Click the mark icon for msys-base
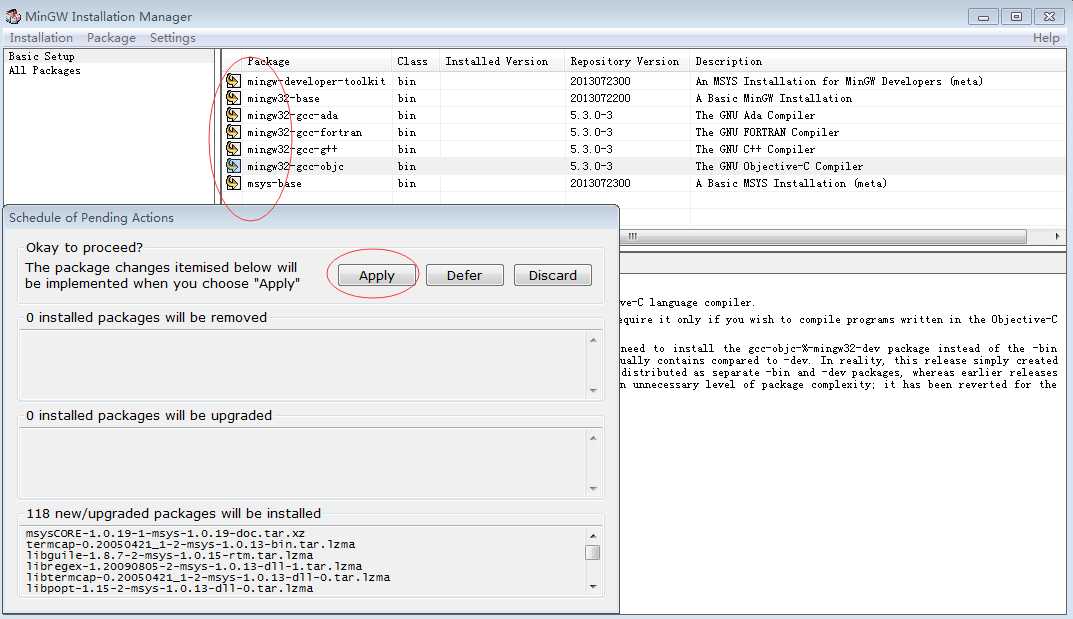 point(233,183)
